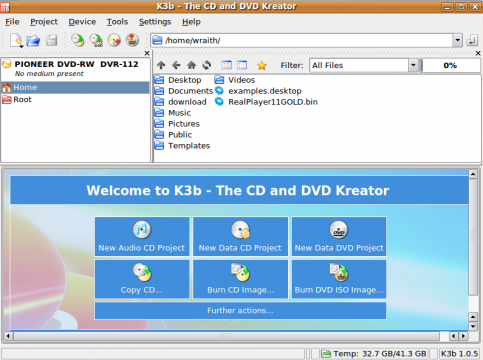Open the Settings menu
This screenshot has height=360, width=483.
[155, 22]
